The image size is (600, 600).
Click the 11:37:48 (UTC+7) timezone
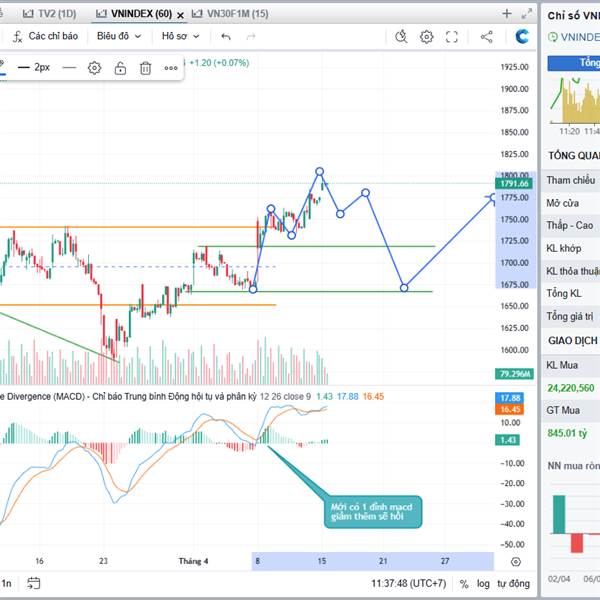[x=409, y=584]
